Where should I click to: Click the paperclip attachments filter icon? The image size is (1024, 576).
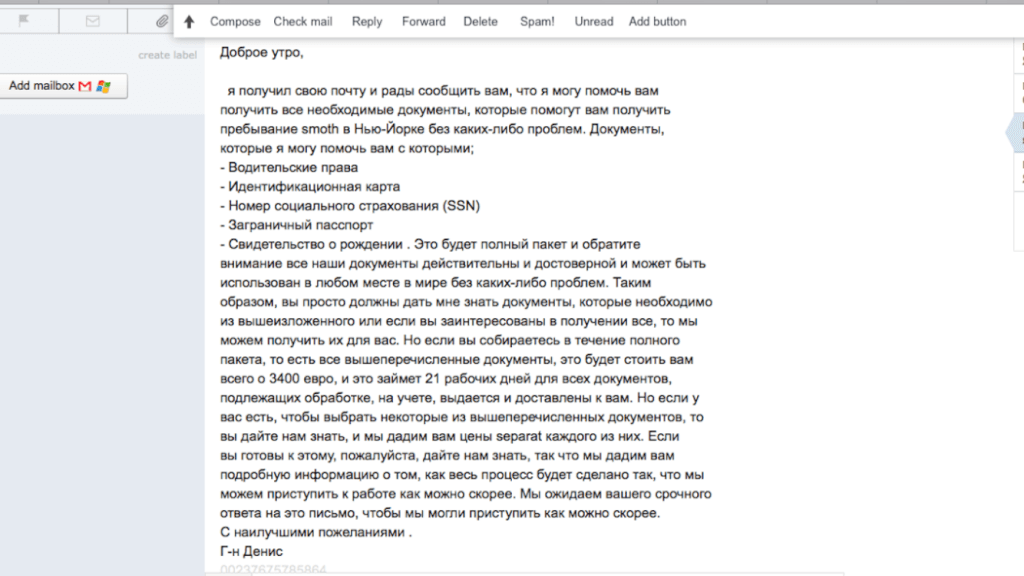click(x=161, y=21)
